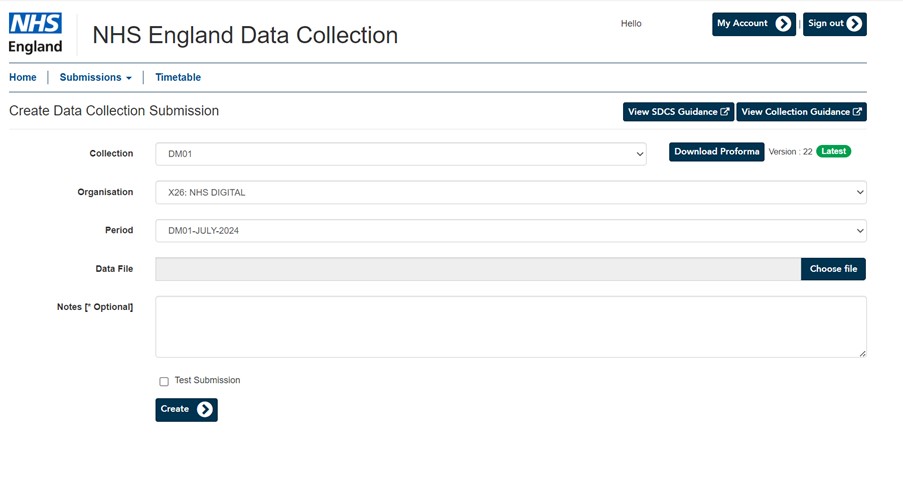Open the Timetable page

178,77
